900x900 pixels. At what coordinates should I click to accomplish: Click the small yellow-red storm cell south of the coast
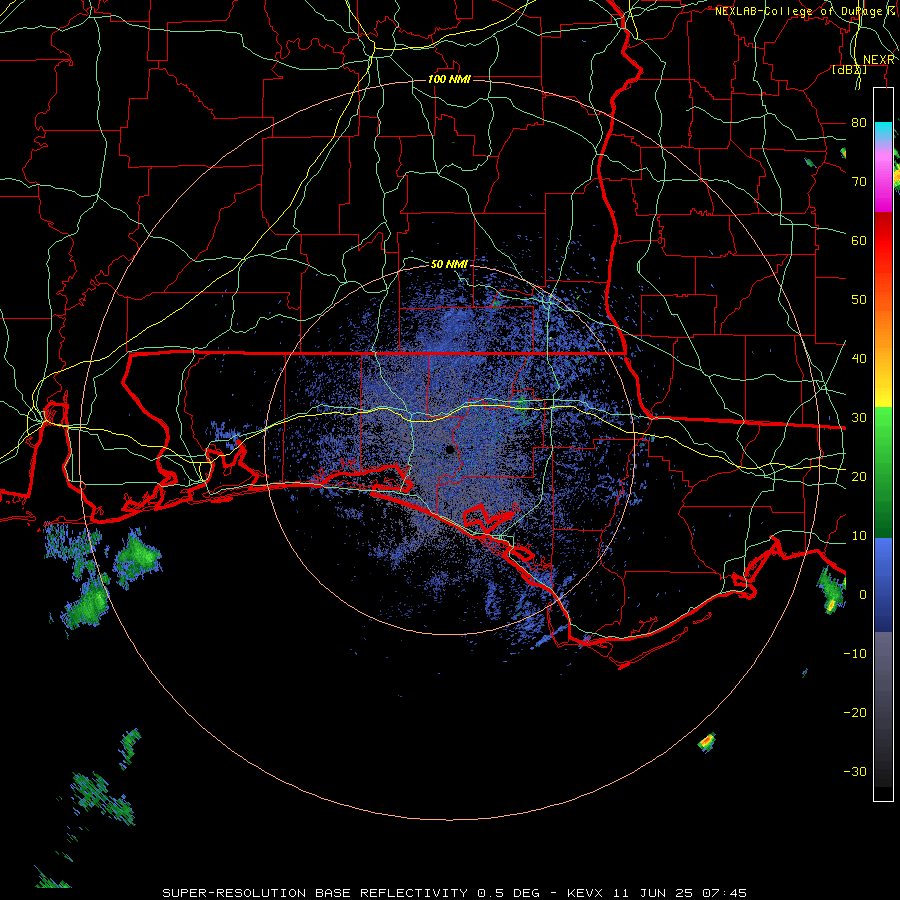(707, 742)
